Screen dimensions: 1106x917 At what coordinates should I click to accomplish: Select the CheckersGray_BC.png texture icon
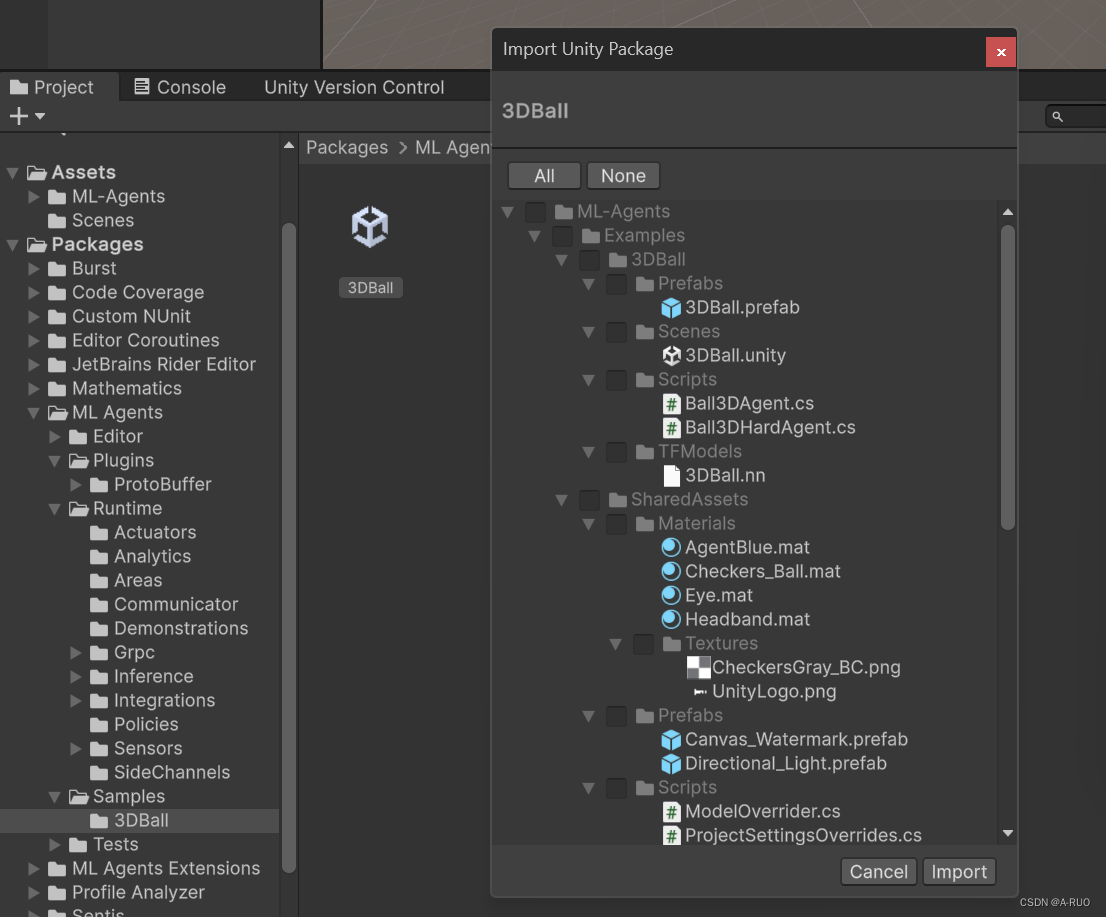point(698,667)
